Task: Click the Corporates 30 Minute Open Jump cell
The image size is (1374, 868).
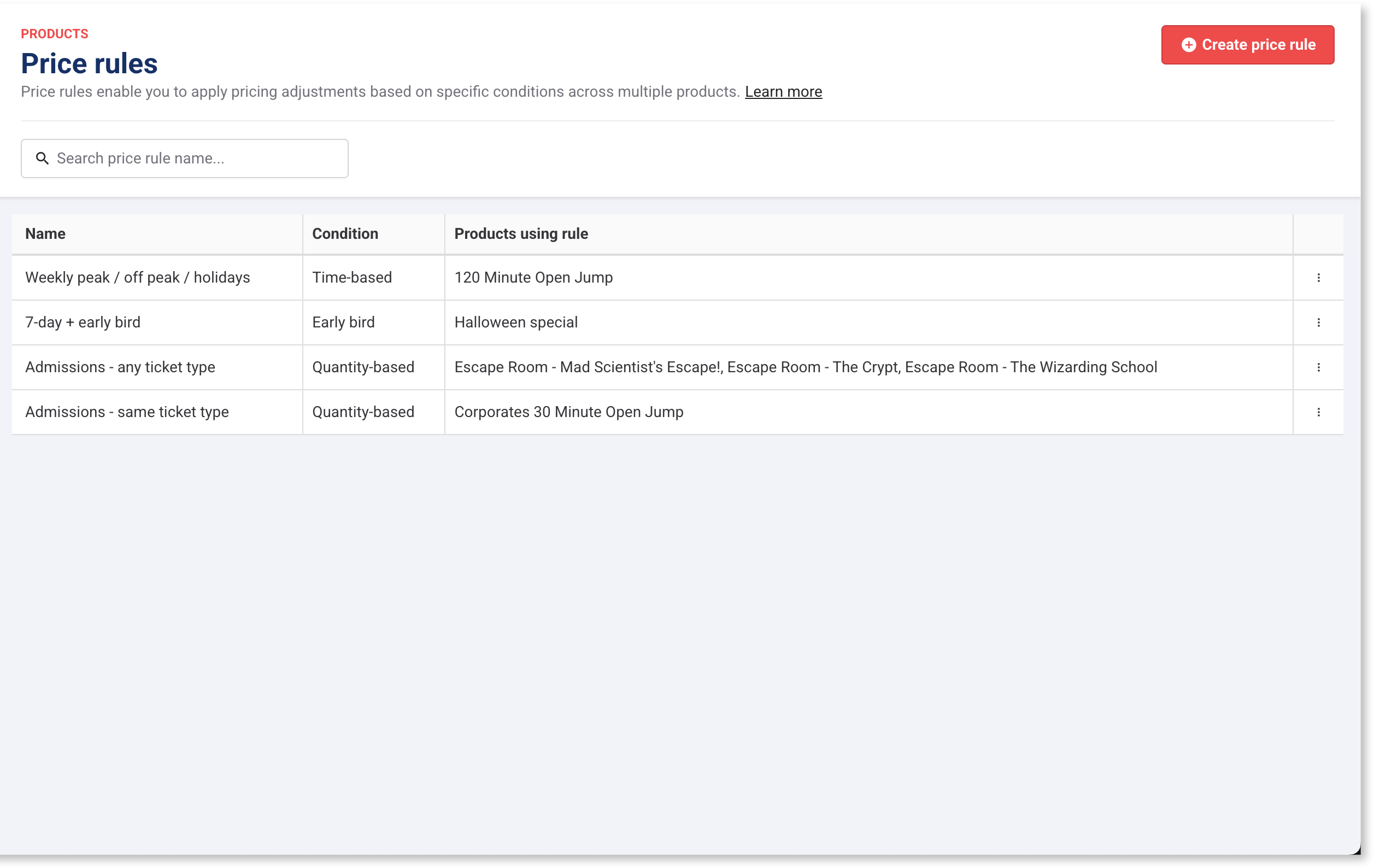Action: tap(568, 412)
